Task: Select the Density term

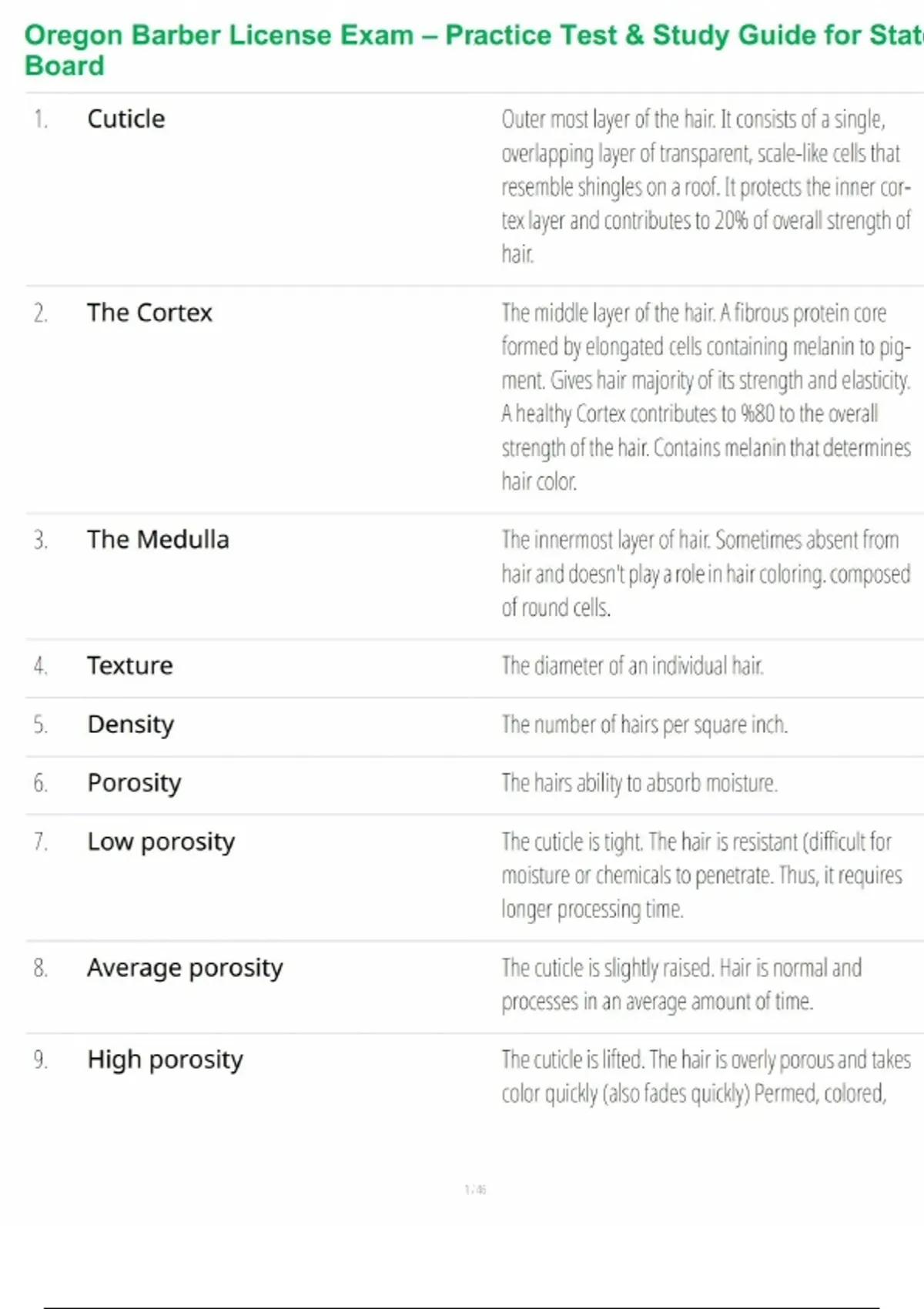Action: 131,725
